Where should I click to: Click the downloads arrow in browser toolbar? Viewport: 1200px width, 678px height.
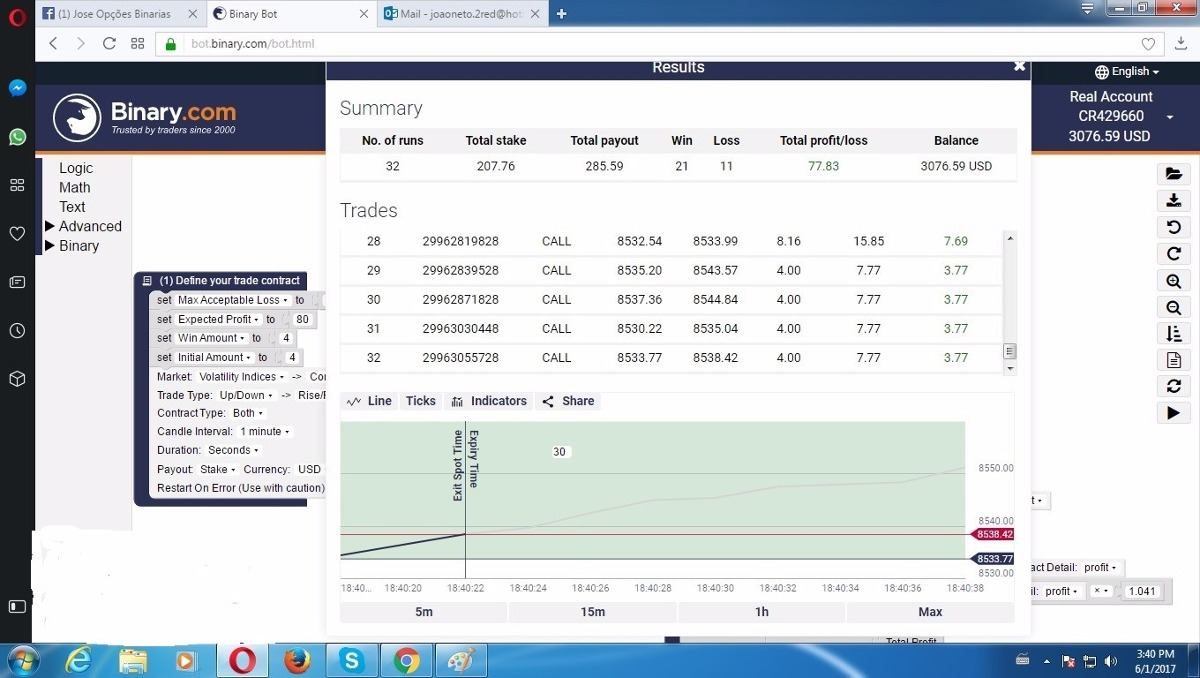pos(1181,44)
